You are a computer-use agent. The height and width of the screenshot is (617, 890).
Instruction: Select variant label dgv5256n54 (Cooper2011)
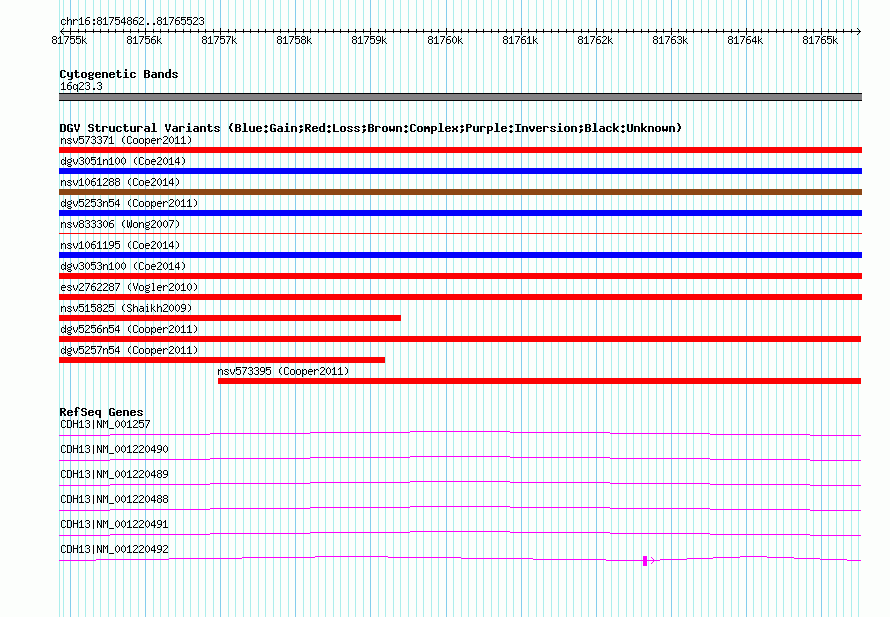129,329
